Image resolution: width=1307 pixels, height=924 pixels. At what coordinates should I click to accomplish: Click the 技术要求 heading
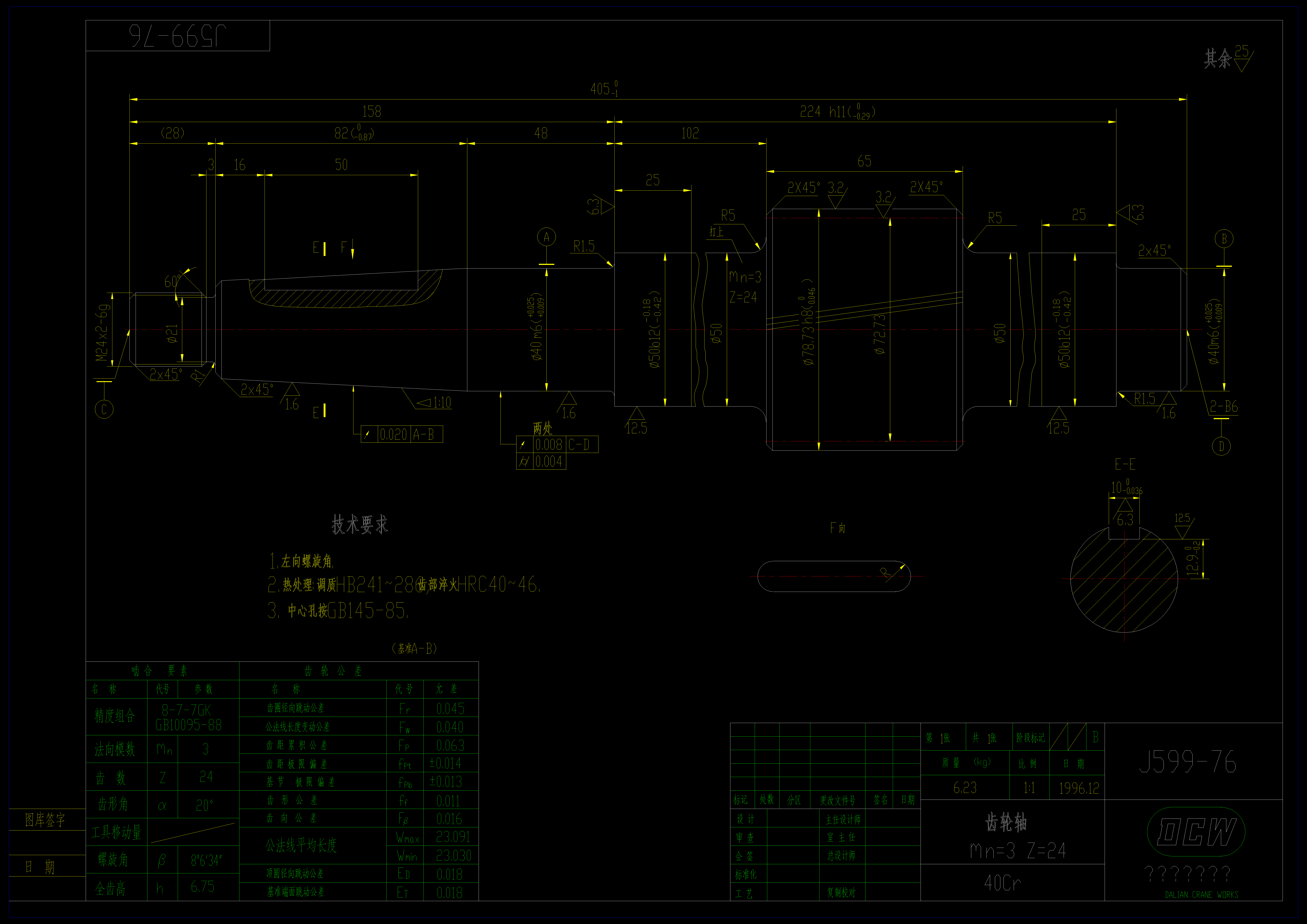pyautogui.click(x=360, y=524)
